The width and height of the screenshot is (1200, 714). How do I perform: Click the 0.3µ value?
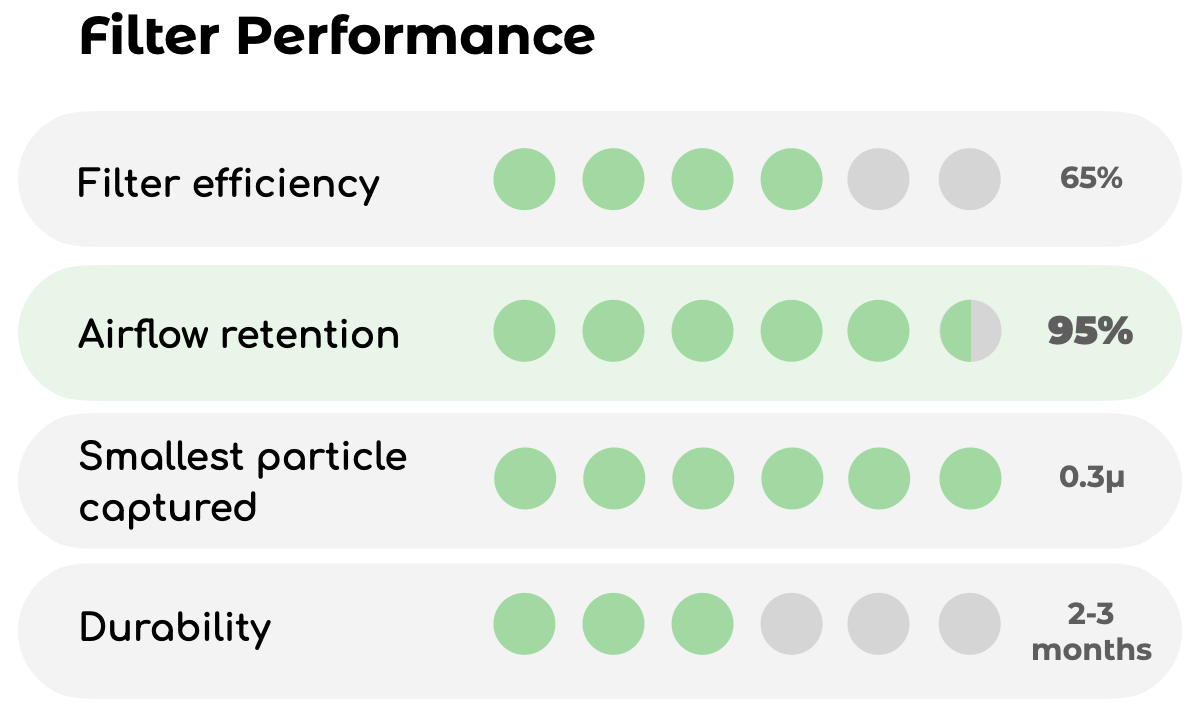[x=1092, y=478]
